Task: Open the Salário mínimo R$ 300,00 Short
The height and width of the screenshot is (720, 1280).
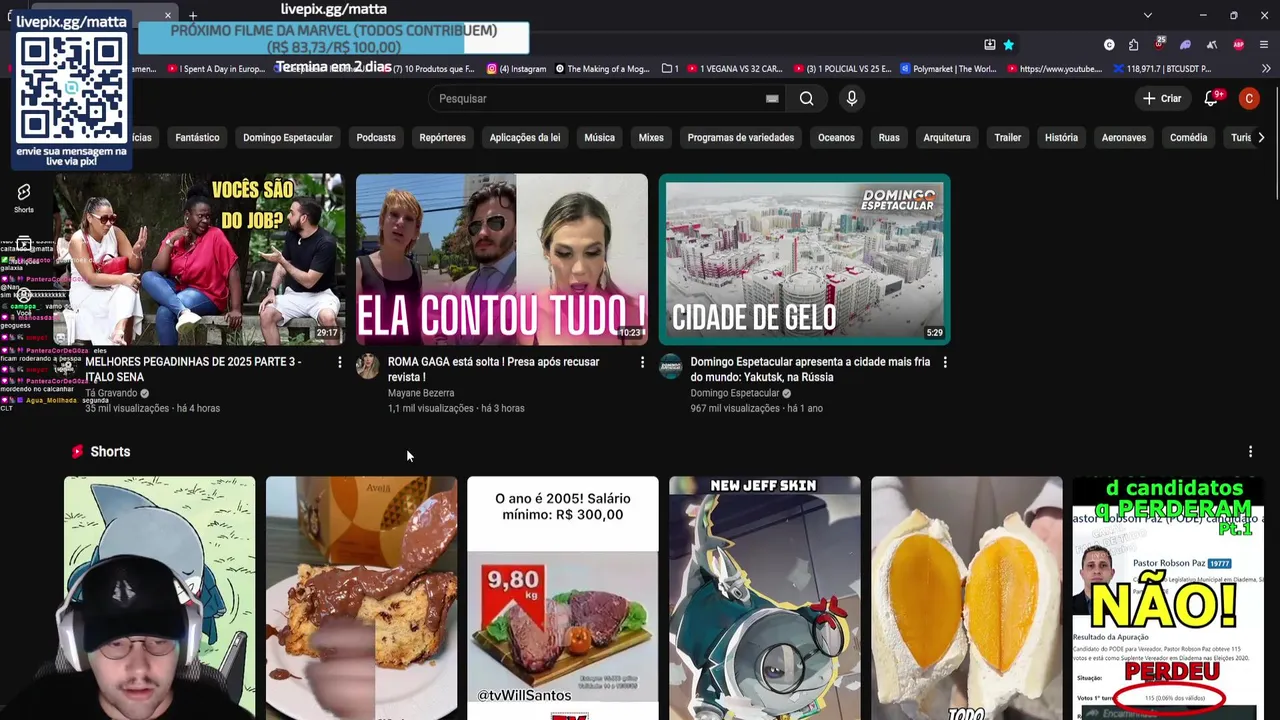Action: (x=563, y=597)
